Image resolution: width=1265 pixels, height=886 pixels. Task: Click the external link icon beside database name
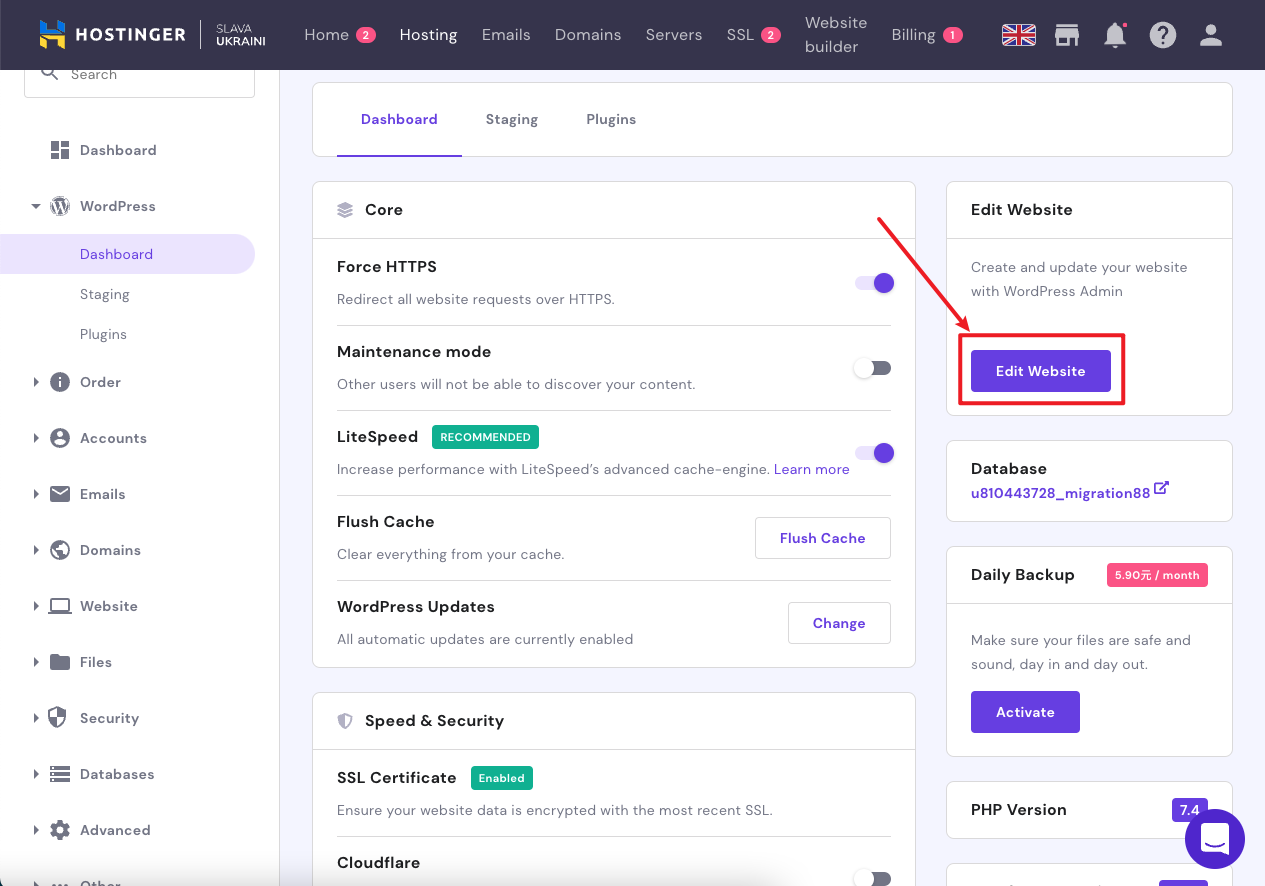[x=1161, y=489]
